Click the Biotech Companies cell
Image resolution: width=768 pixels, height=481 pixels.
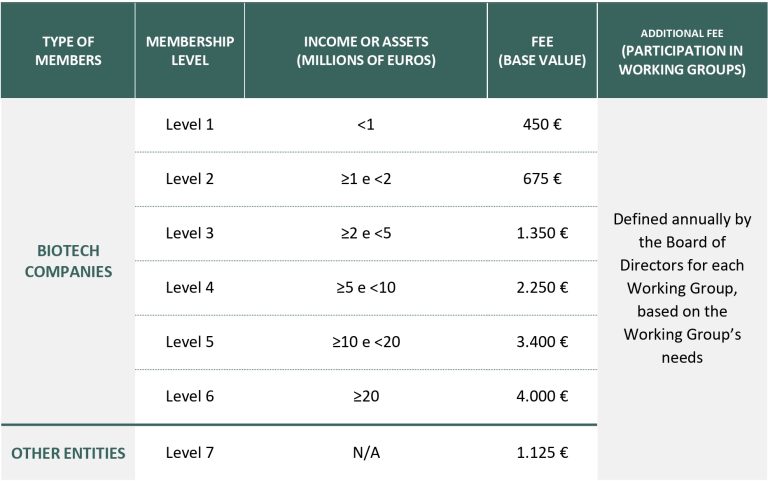click(68, 260)
